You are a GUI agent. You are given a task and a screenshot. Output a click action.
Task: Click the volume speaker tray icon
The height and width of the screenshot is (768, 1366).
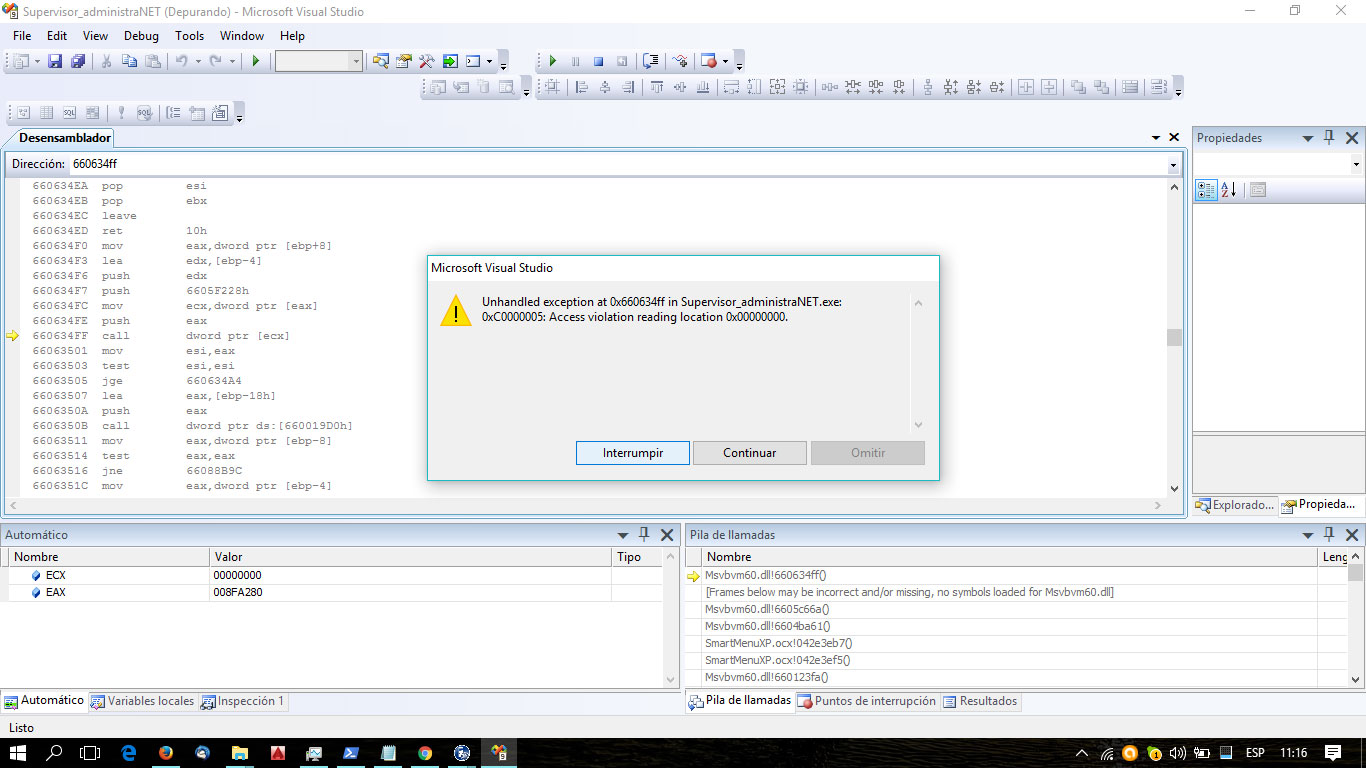click(1177, 753)
